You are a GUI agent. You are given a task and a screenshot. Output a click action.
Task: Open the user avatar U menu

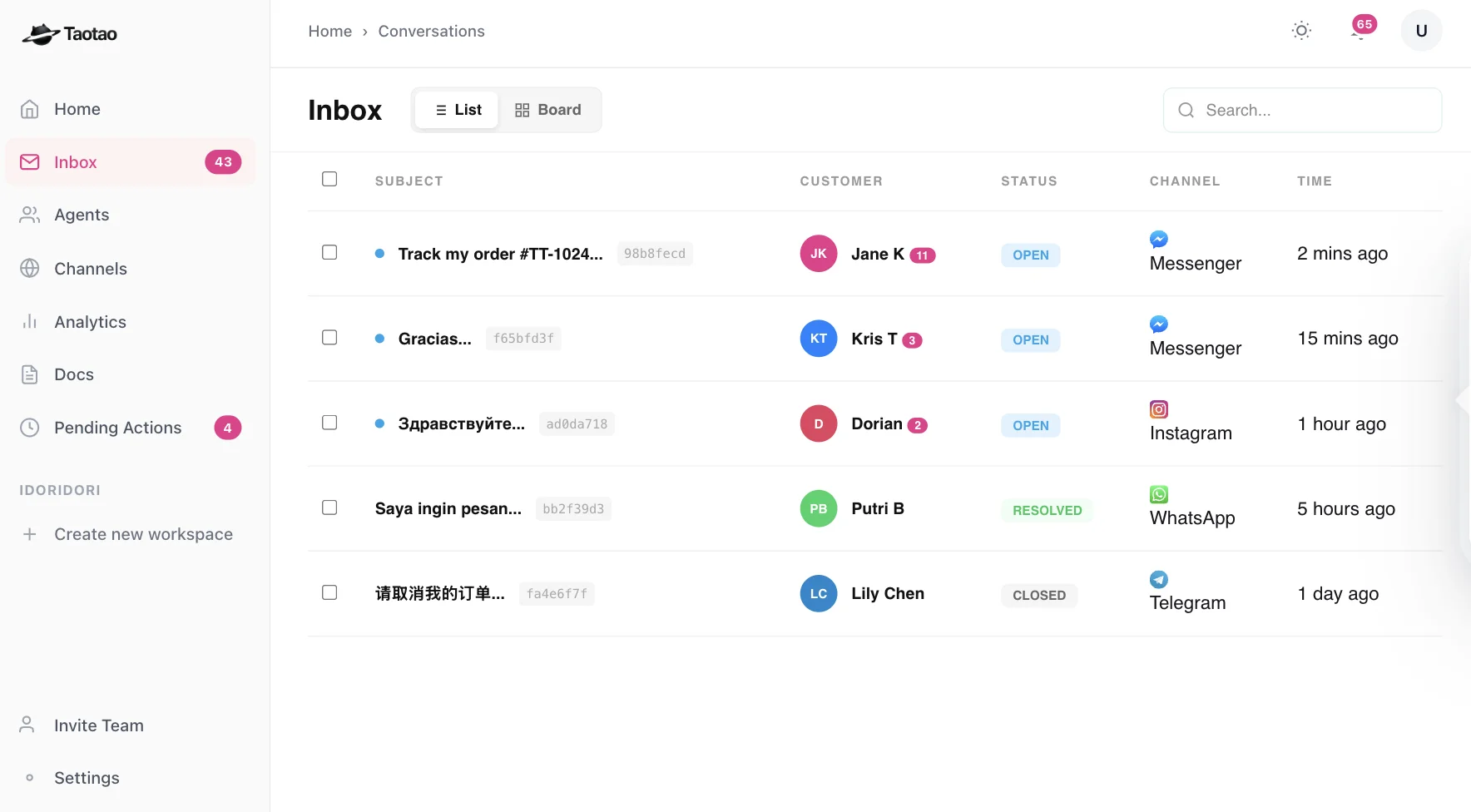pos(1421,31)
